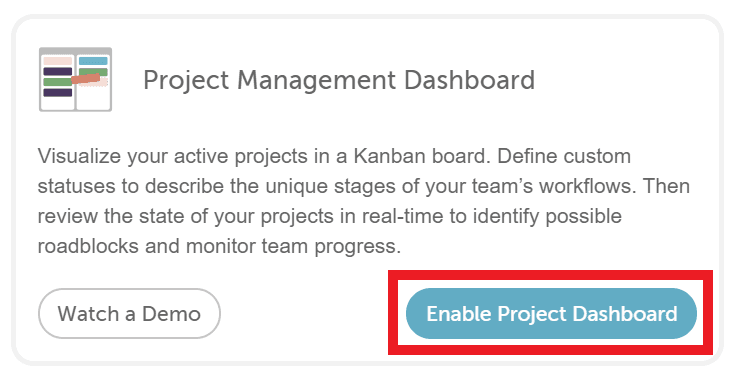Viewport: 740px width, 380px height.
Task: Click the description paragraph starting with Visualize
Action: click(363, 201)
